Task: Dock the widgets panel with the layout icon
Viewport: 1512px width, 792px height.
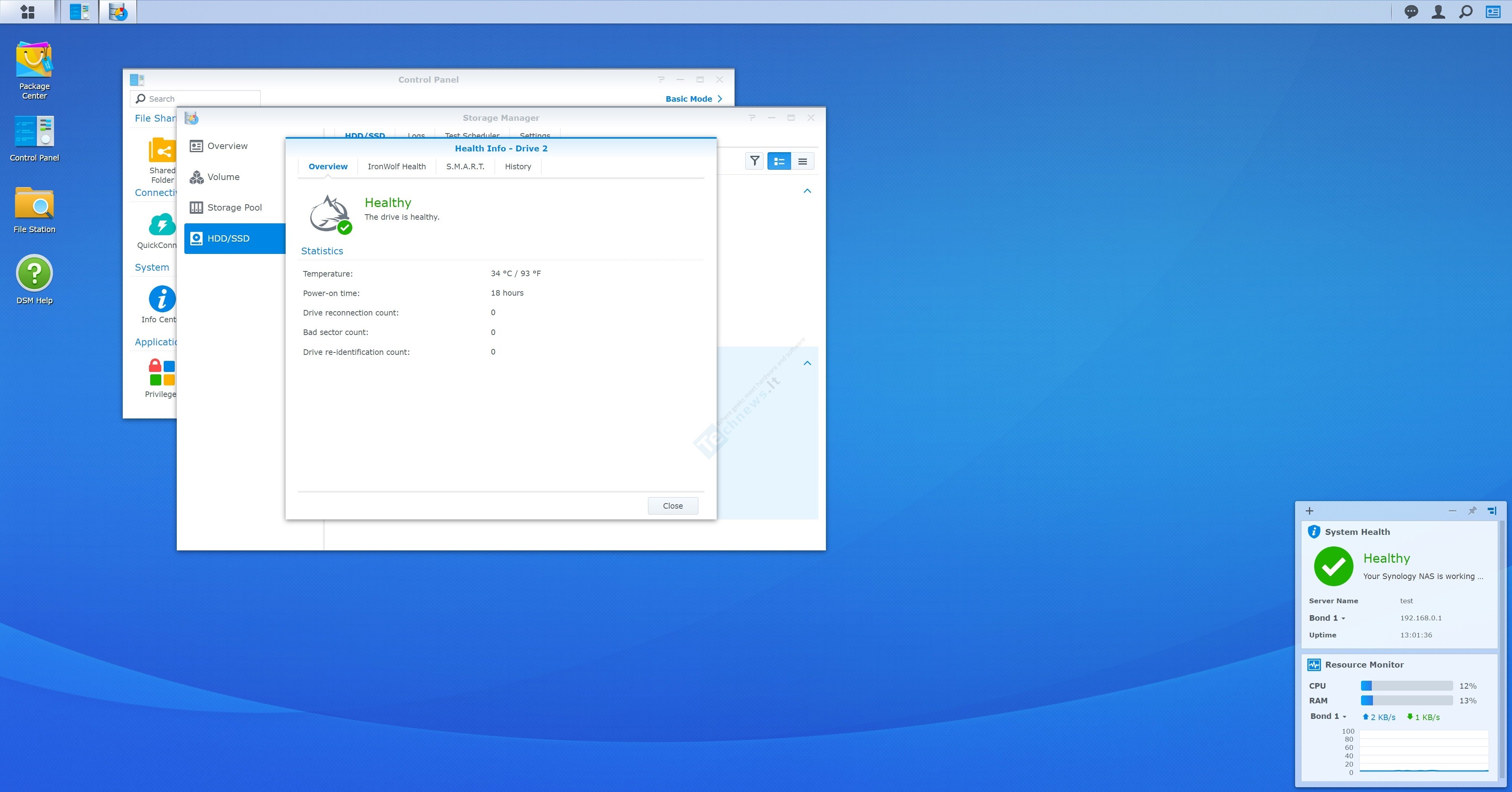Action: 1492,511
